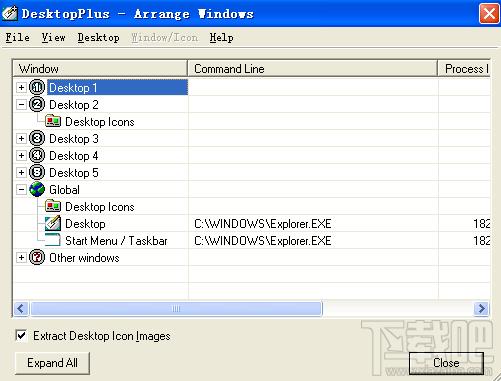Click the Close button at bottom
This screenshot has height=381, width=501.
[446, 363]
